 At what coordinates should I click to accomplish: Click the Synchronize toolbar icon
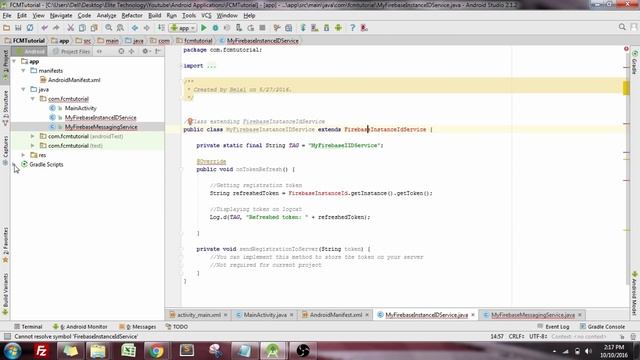click(30, 28)
